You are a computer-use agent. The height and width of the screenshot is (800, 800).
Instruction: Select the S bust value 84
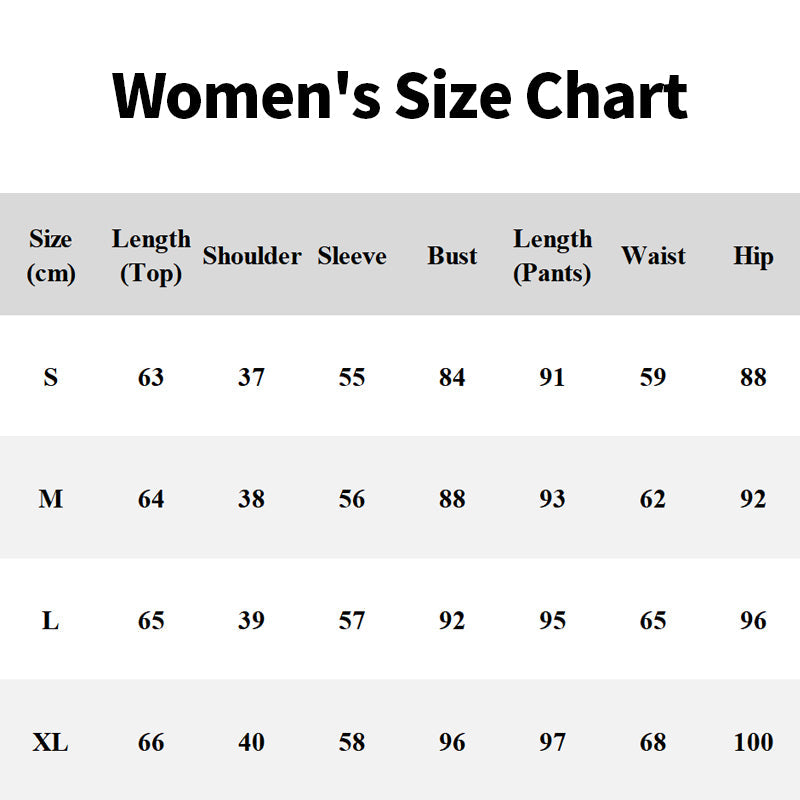[x=452, y=378]
